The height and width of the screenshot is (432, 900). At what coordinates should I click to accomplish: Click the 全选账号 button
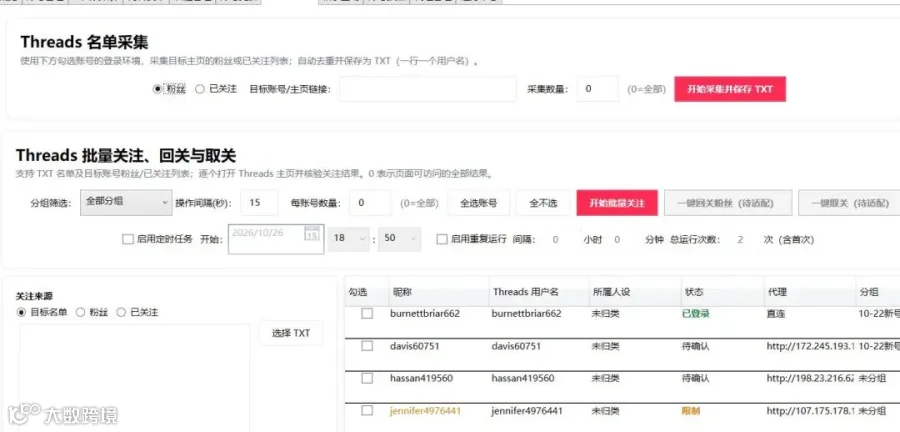pos(478,203)
